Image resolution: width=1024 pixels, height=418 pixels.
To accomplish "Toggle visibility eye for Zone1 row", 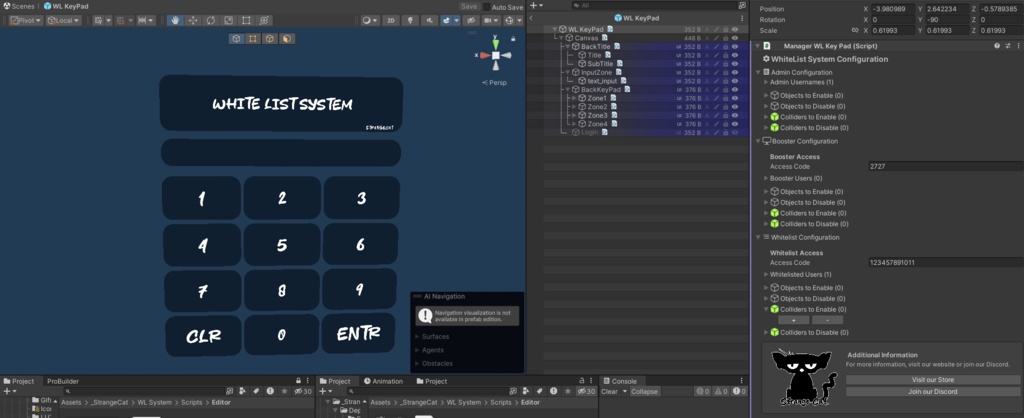I will (735, 98).
